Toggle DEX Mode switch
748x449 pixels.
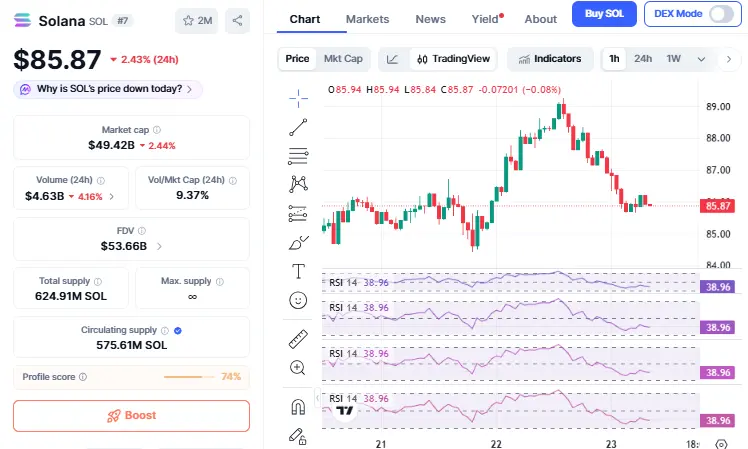point(719,14)
